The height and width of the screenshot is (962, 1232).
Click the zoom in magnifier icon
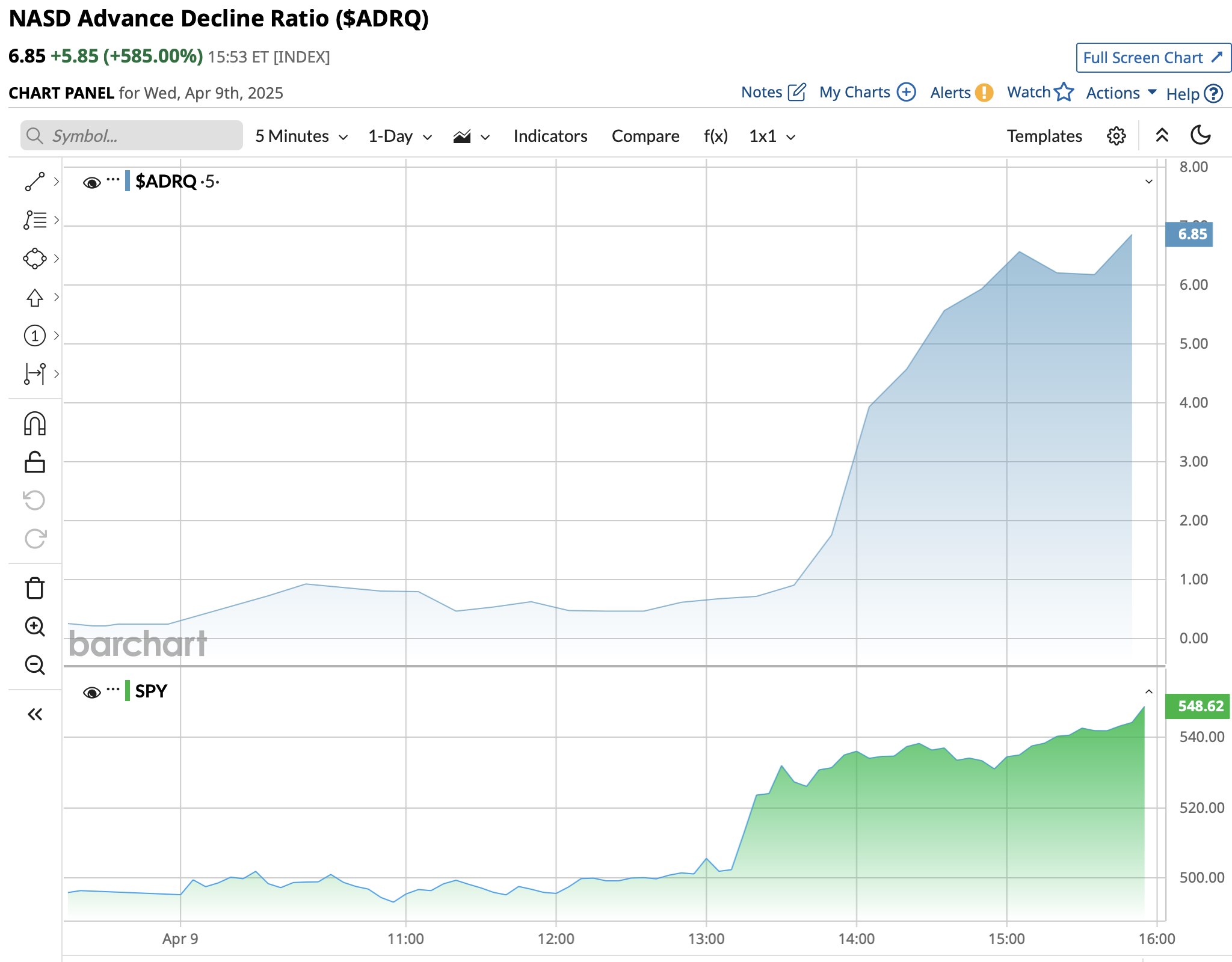[34, 627]
